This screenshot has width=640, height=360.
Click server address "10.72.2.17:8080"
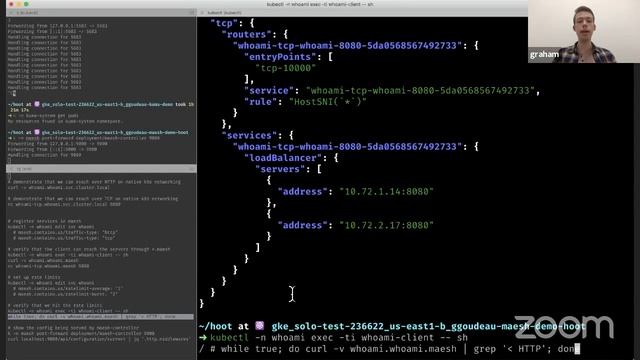point(387,225)
